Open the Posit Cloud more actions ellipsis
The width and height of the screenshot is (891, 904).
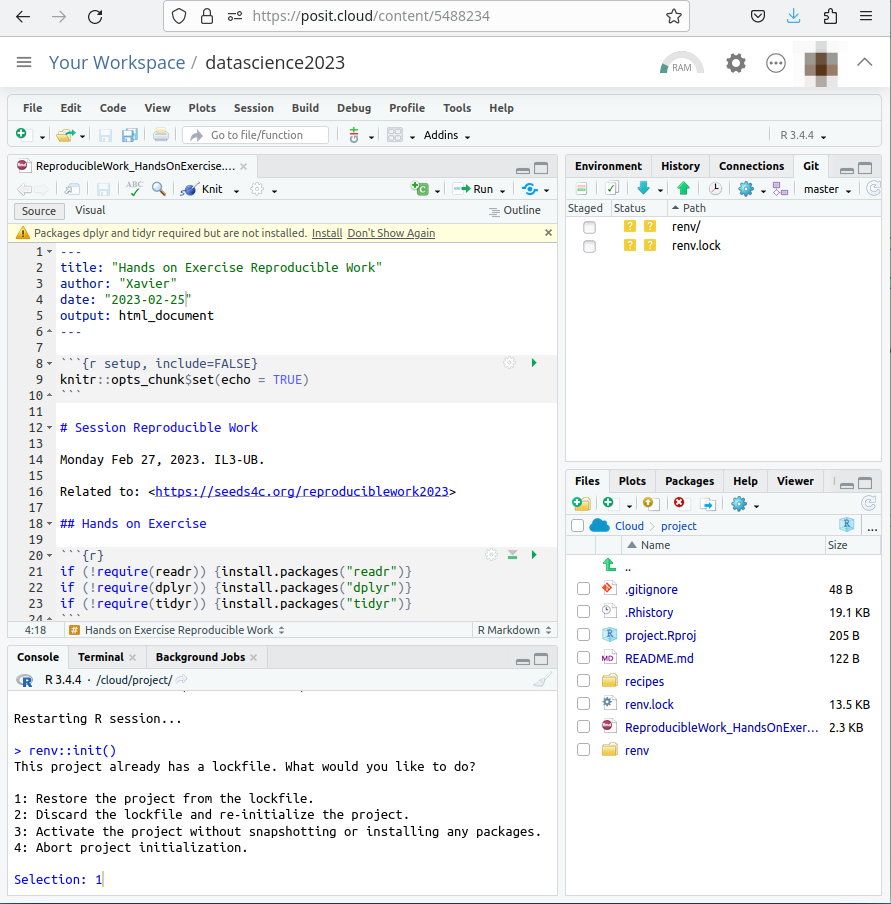click(776, 63)
